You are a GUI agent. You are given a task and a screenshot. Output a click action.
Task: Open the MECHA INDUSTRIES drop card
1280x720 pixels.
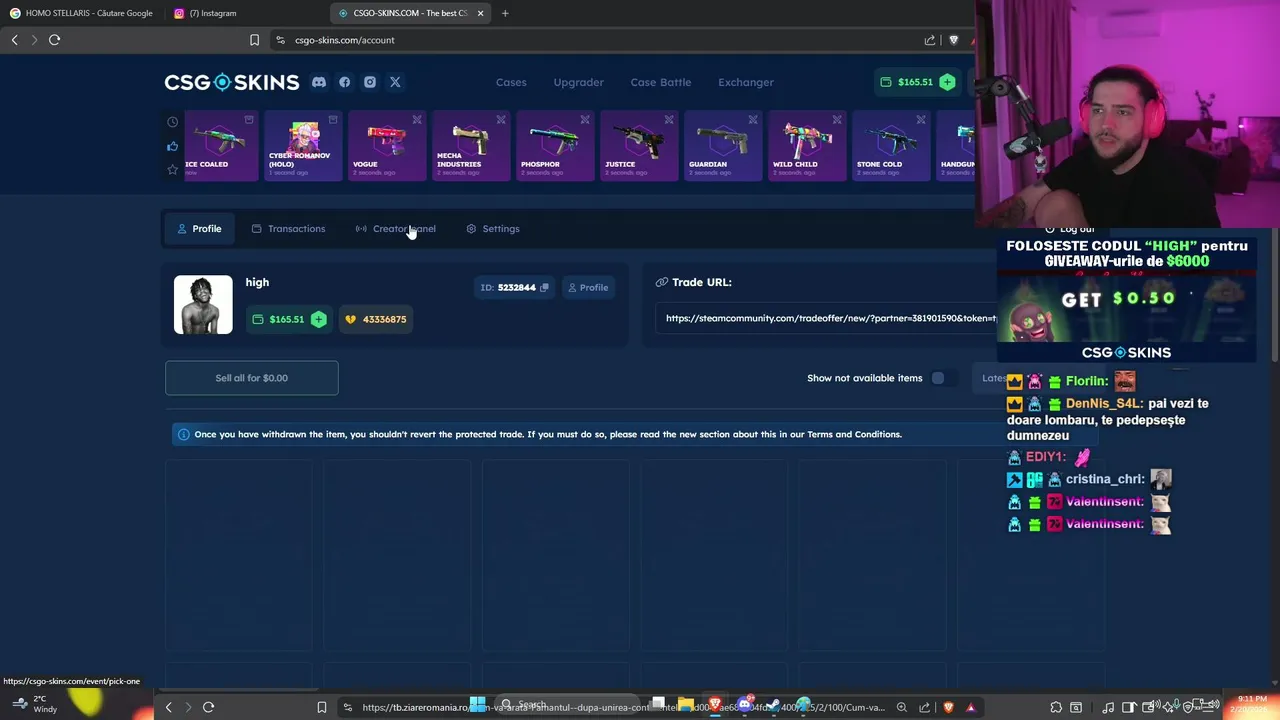[471, 146]
